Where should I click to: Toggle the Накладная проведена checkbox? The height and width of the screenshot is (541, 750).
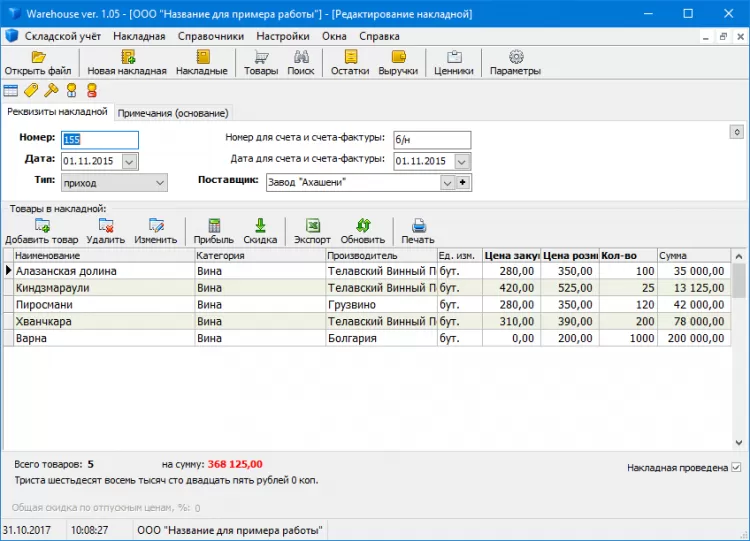pos(736,467)
